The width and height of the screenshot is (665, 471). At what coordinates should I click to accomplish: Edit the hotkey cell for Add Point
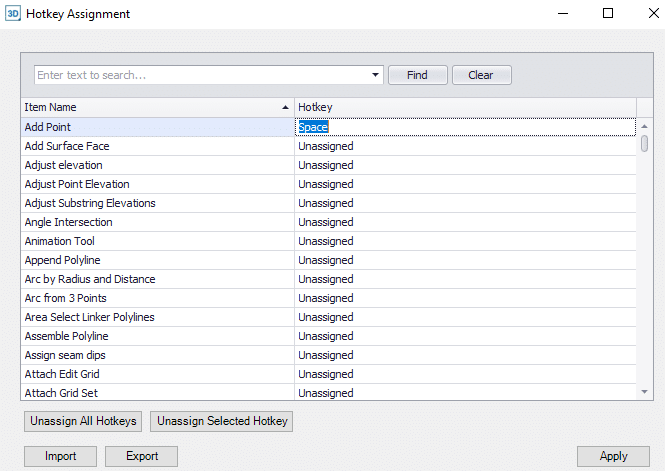pos(465,127)
